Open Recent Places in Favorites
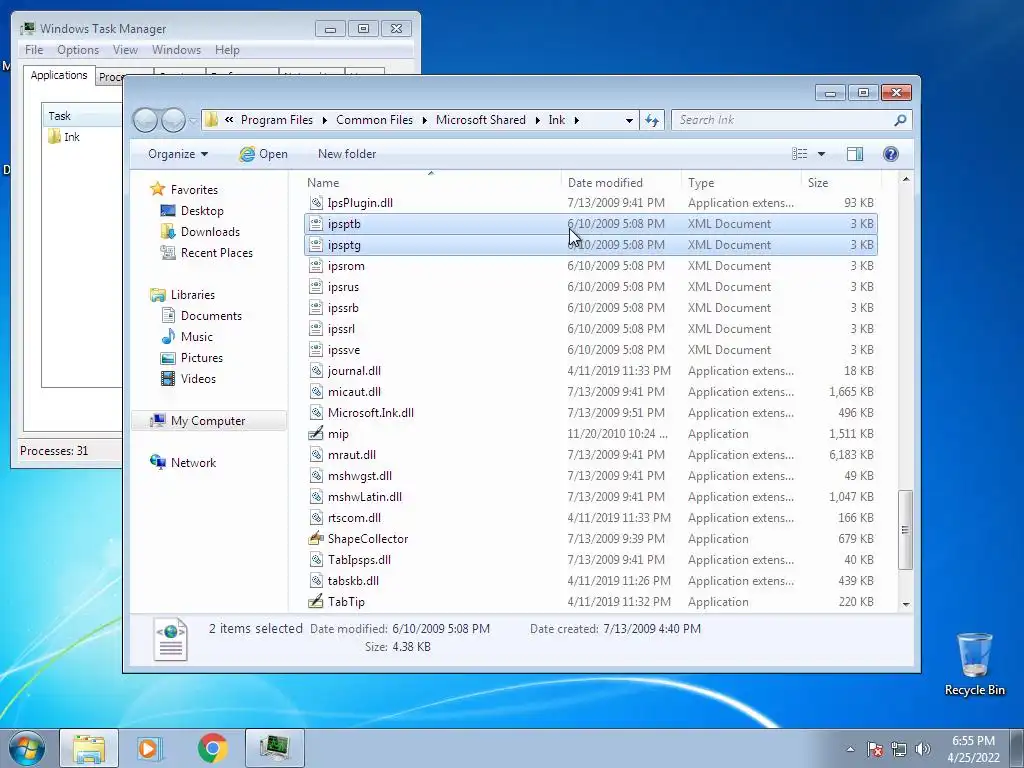1024x768 pixels. point(216,253)
